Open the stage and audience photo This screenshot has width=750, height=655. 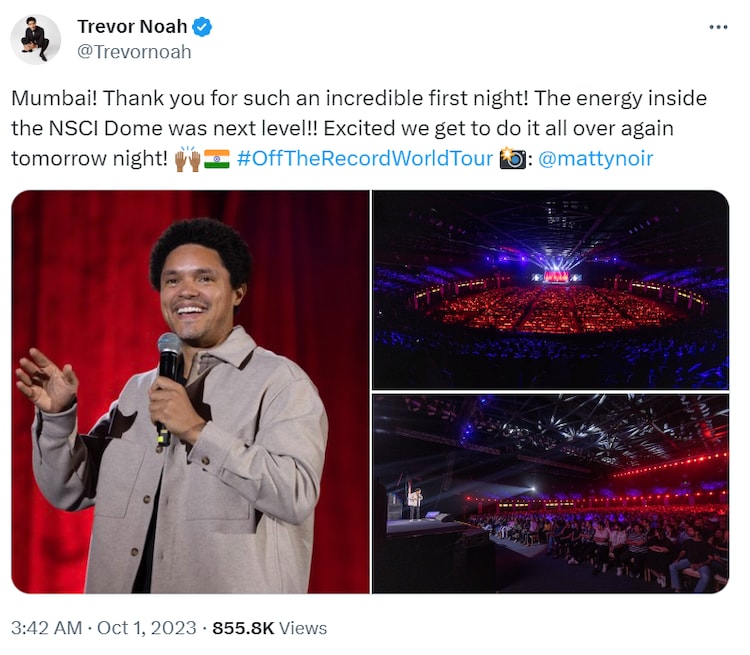(x=550, y=494)
